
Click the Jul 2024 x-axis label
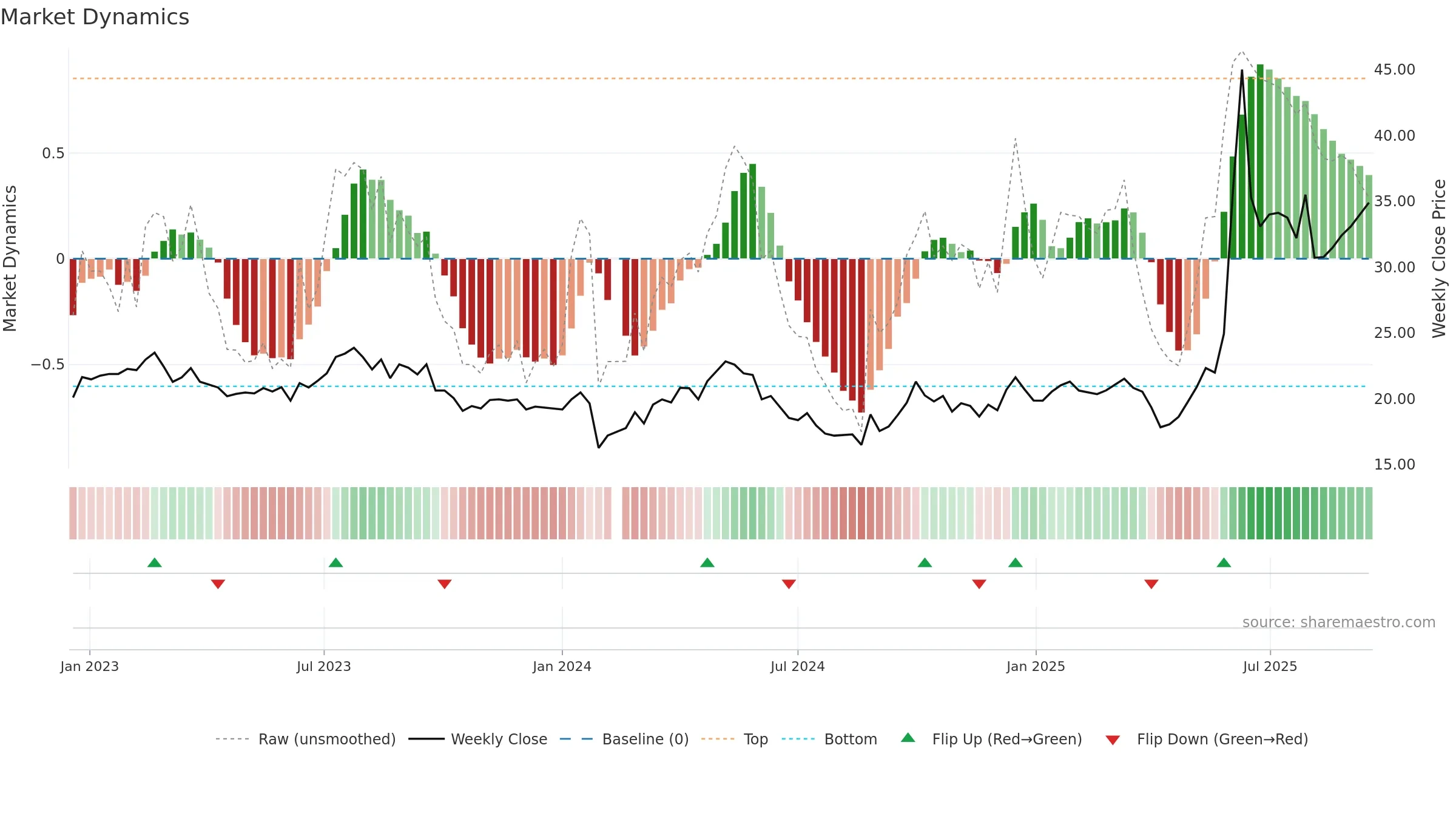[798, 666]
